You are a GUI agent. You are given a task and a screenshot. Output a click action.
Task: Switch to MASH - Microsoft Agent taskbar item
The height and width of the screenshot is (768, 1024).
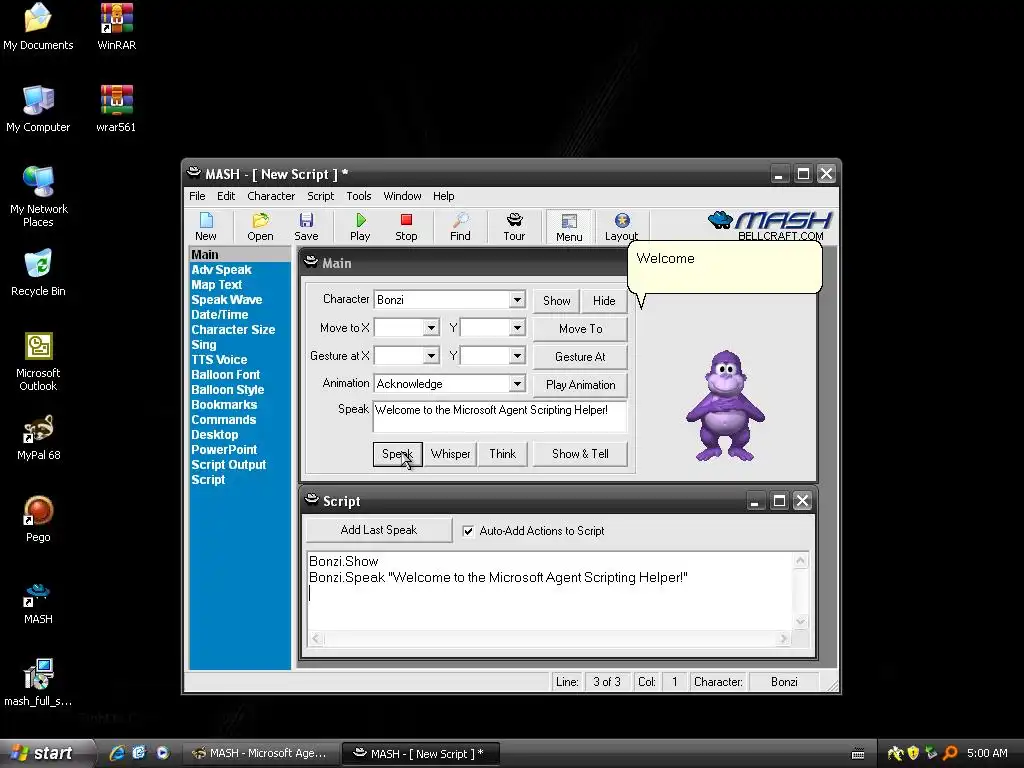pyautogui.click(x=261, y=753)
